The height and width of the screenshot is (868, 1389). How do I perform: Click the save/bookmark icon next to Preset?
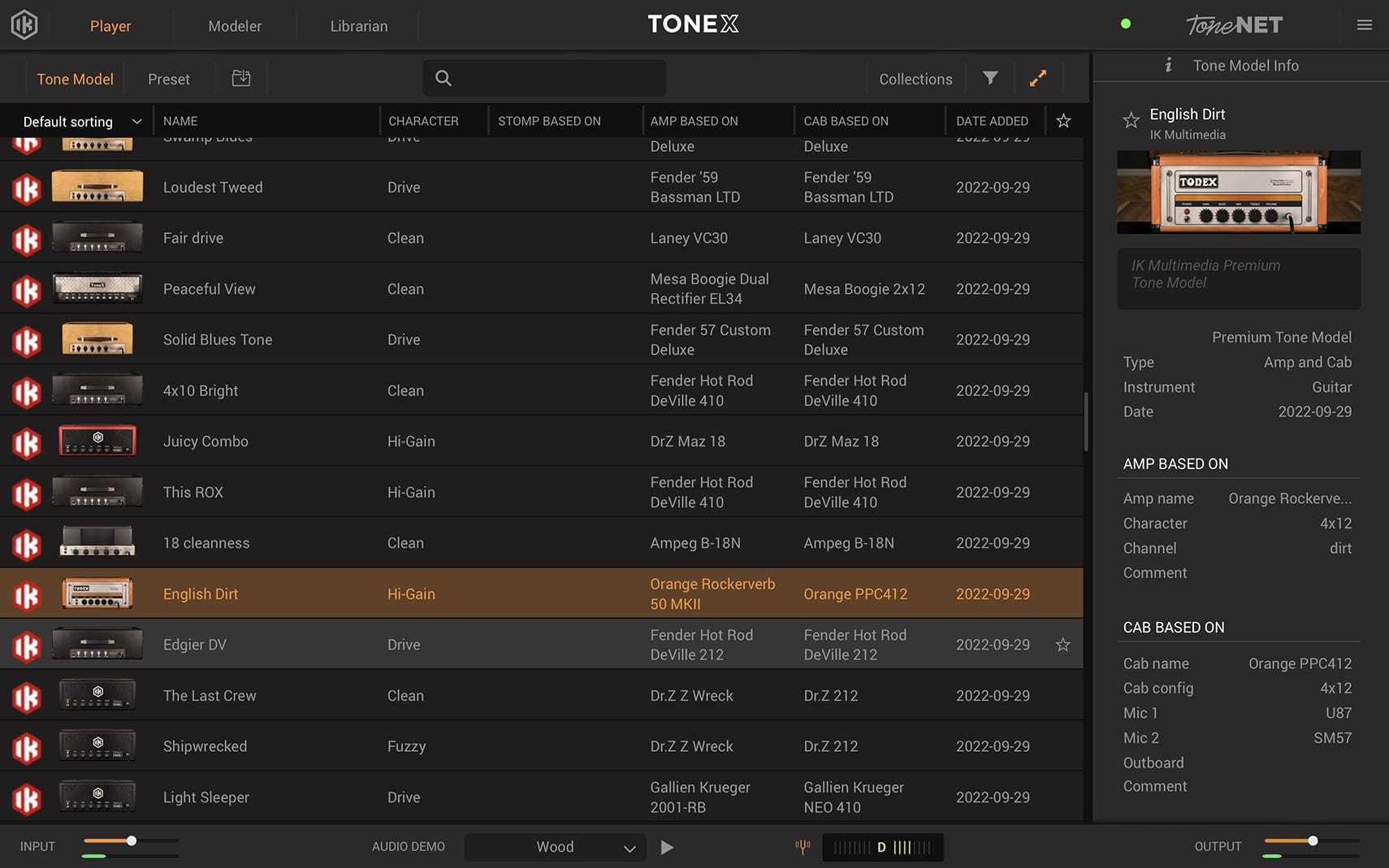pos(240,78)
